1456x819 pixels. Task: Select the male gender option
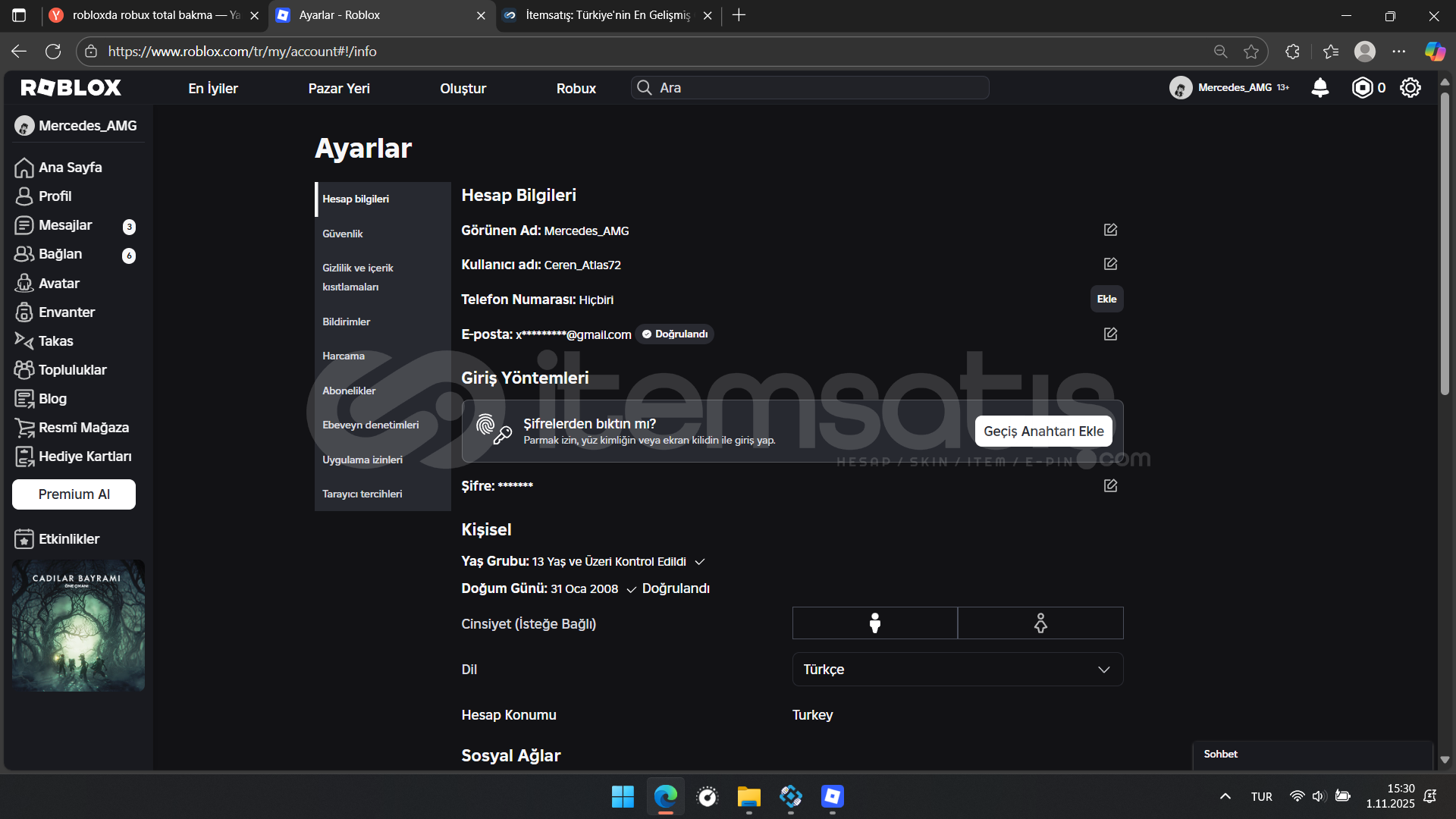pos(874,623)
